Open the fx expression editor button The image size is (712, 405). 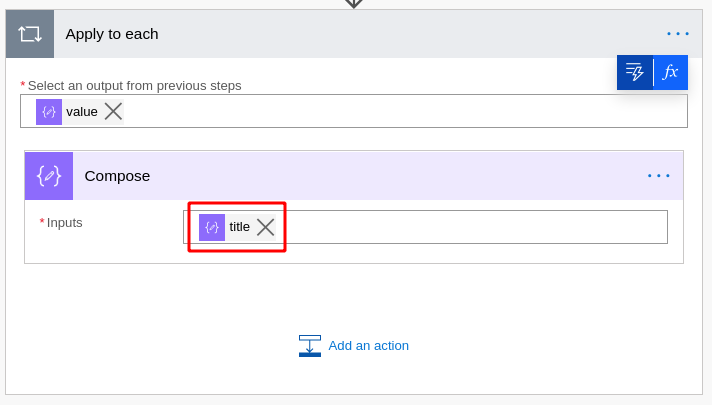pyautogui.click(x=671, y=72)
